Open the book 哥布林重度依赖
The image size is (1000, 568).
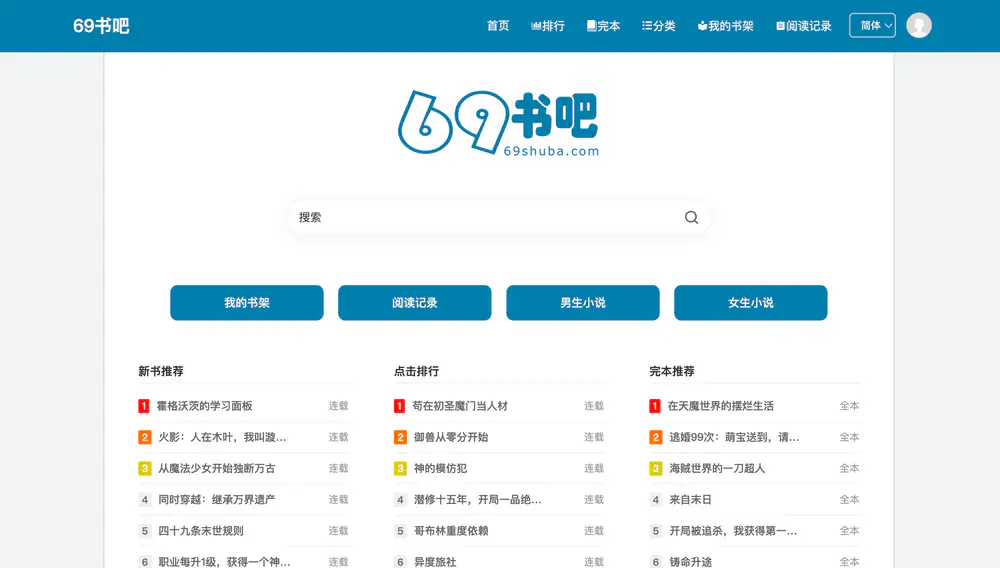coord(451,531)
